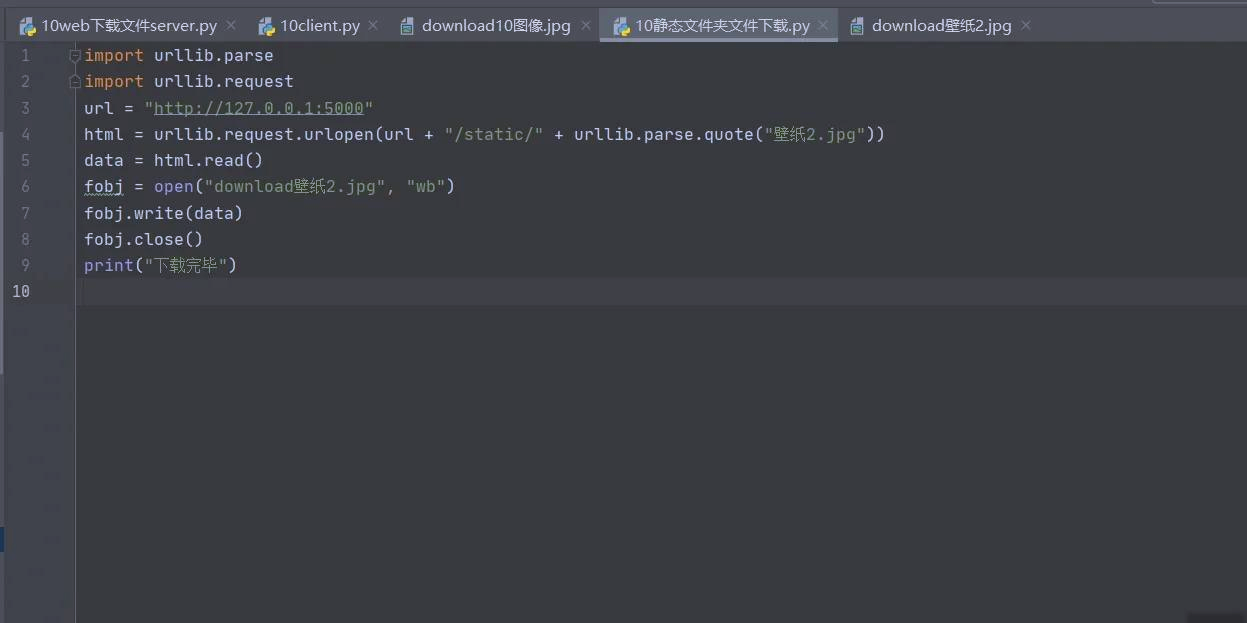Close the 10静态文件夹文件下载.py tab
1247x623 pixels.
tap(823, 26)
